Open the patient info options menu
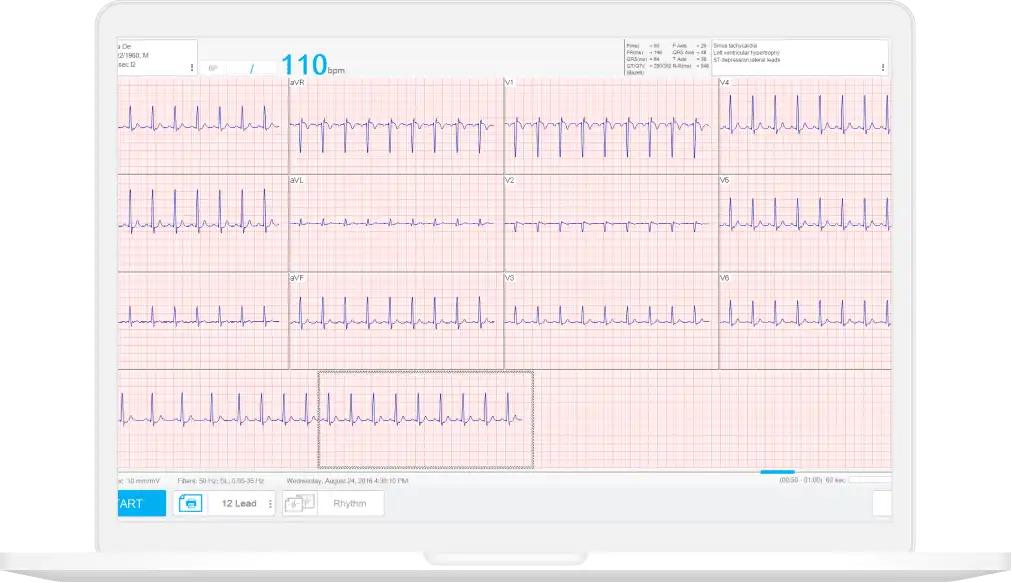 tap(192, 66)
